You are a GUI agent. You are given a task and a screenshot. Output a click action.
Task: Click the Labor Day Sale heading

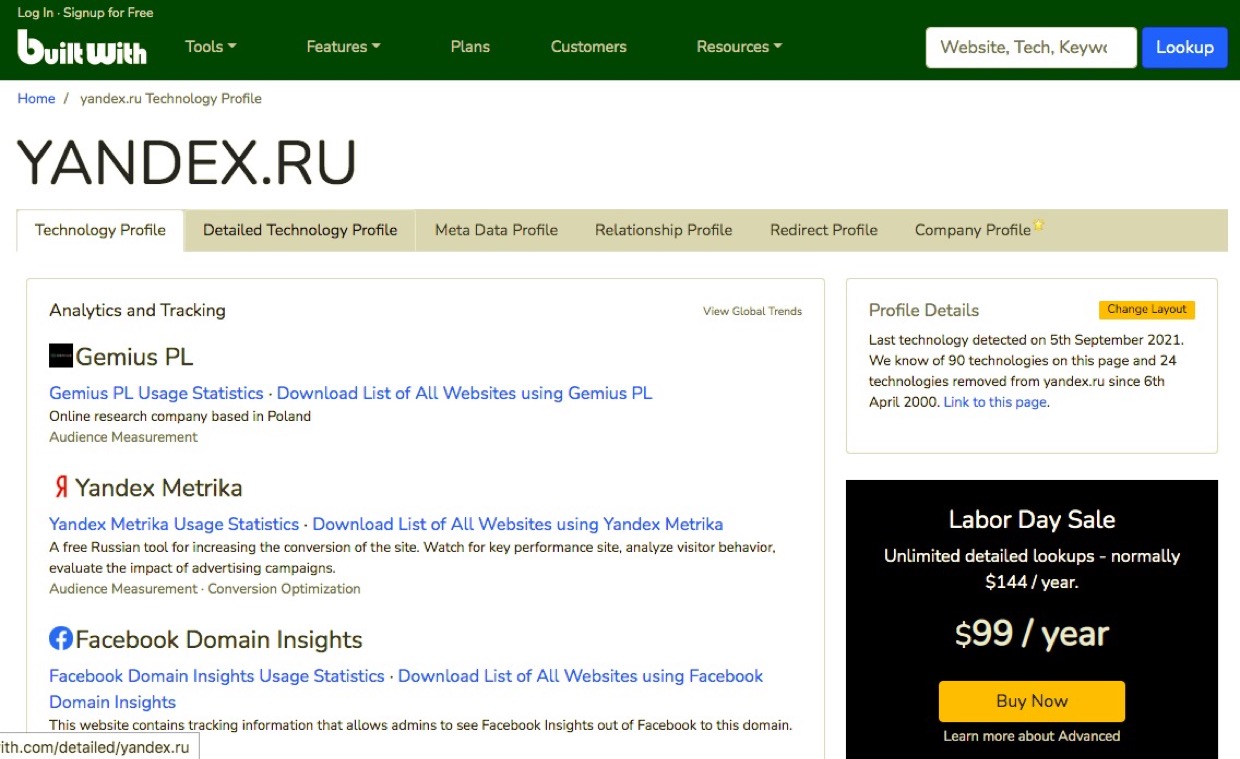[1032, 519]
